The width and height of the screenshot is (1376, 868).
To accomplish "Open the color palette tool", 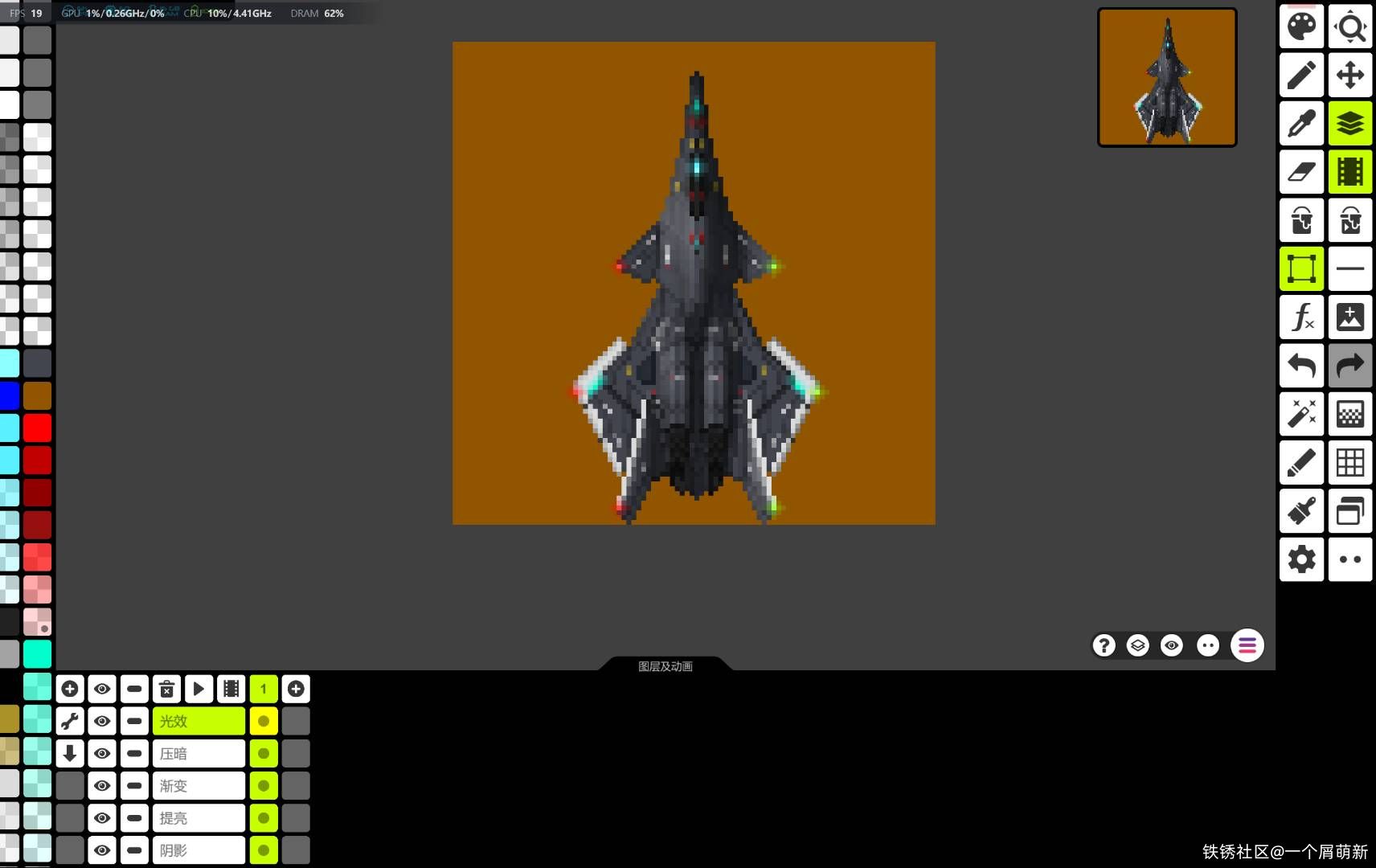I will click(1301, 27).
